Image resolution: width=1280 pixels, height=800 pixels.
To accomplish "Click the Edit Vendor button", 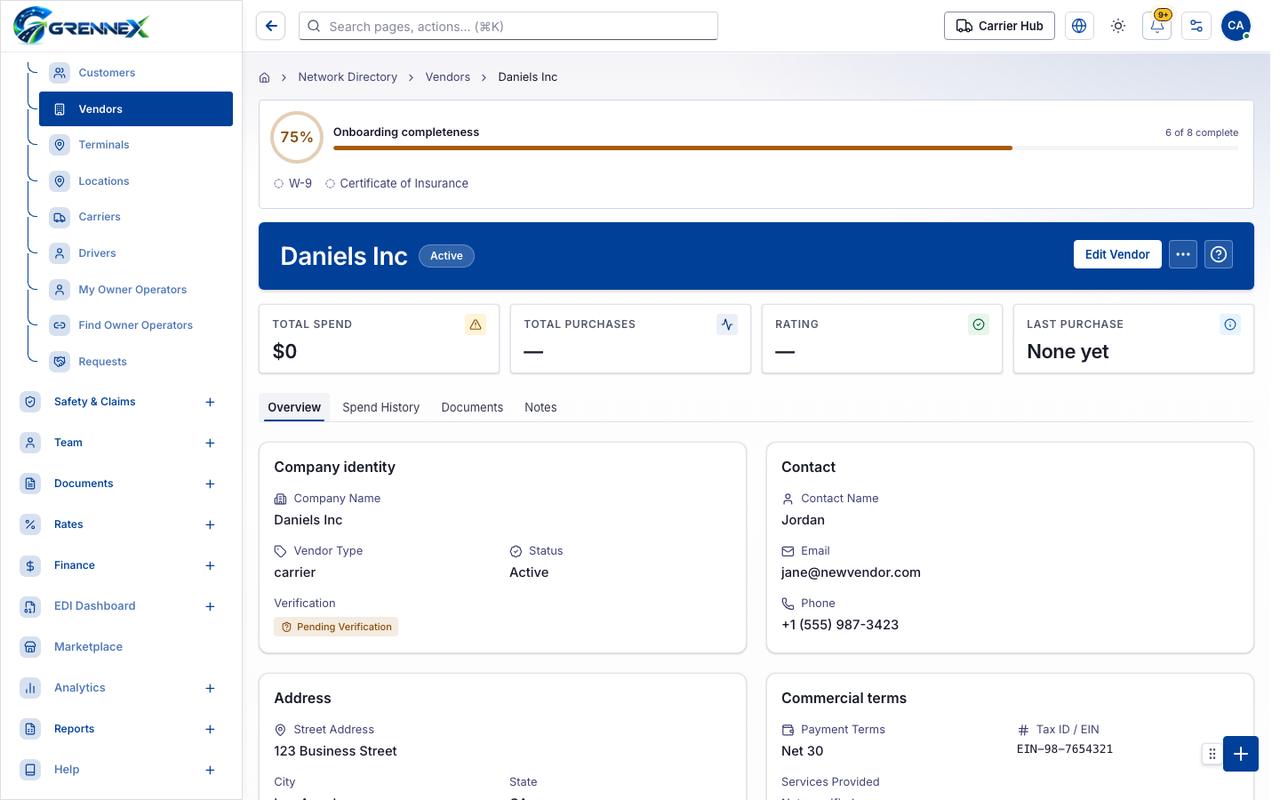I will 1117,254.
